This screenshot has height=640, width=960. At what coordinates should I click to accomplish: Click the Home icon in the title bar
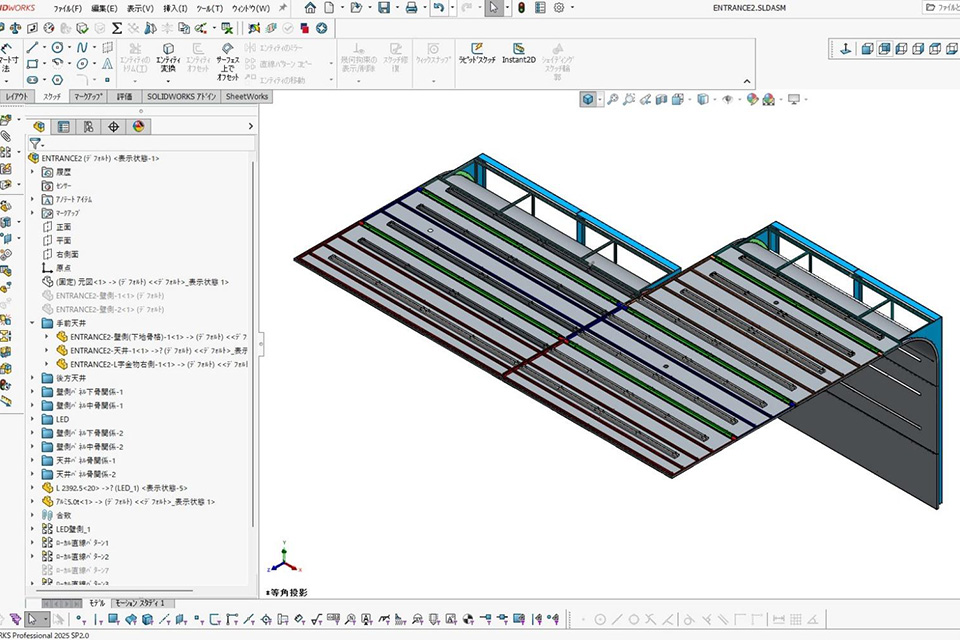pyautogui.click(x=310, y=8)
